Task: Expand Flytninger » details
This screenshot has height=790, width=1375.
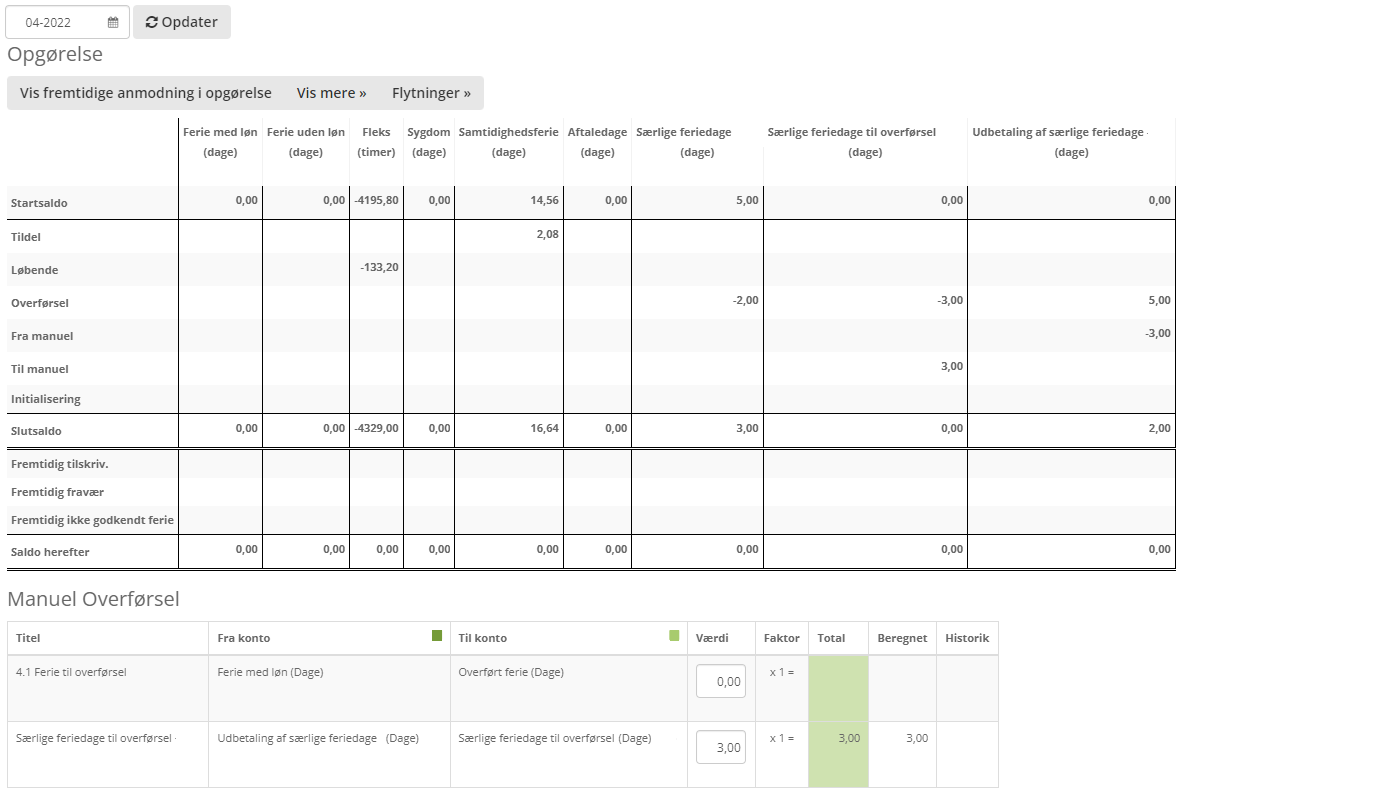Action: pyautogui.click(x=431, y=93)
